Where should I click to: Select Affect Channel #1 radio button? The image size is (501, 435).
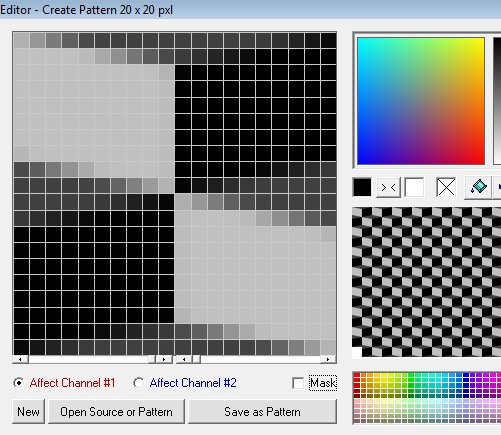[19, 383]
